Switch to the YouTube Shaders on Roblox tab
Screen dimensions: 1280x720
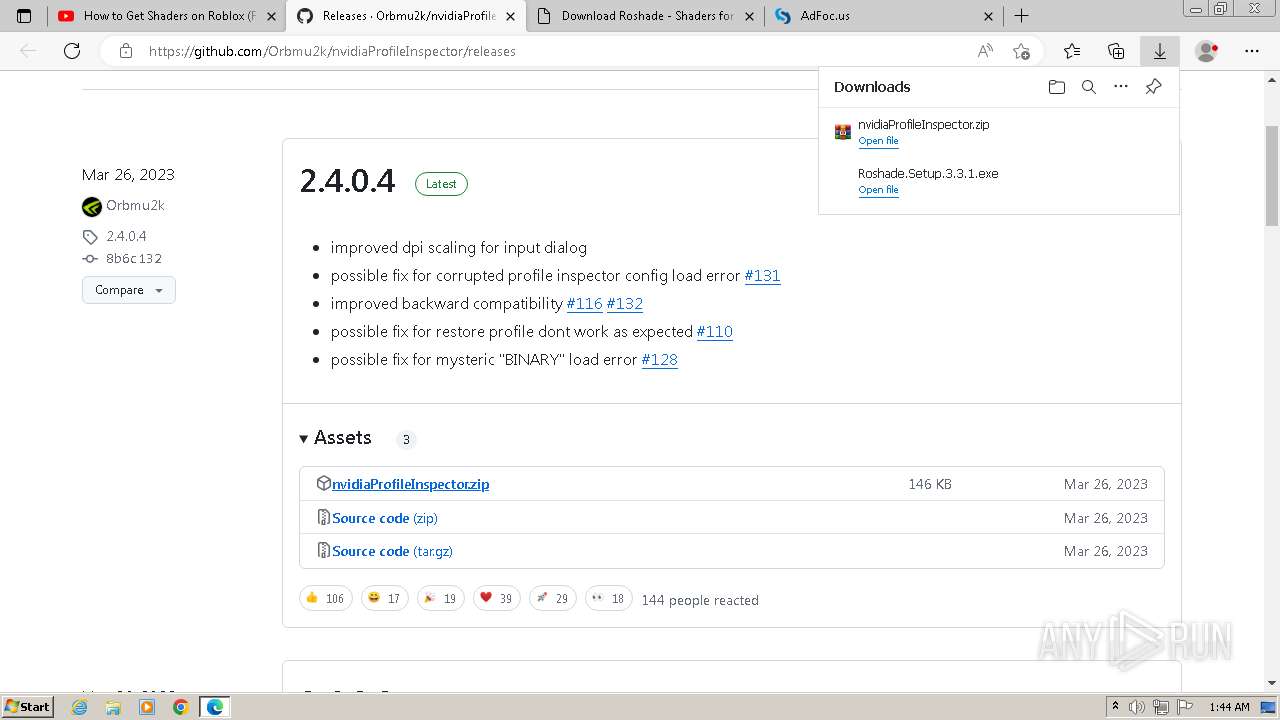pyautogui.click(x=166, y=16)
